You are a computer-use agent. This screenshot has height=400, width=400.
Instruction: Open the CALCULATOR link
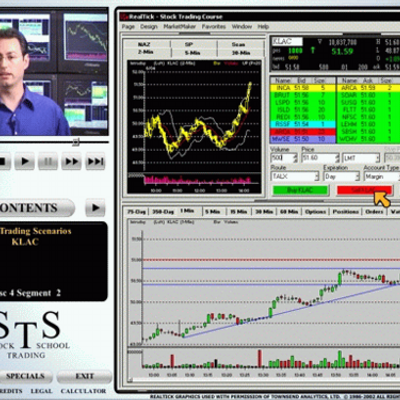pos(83,391)
